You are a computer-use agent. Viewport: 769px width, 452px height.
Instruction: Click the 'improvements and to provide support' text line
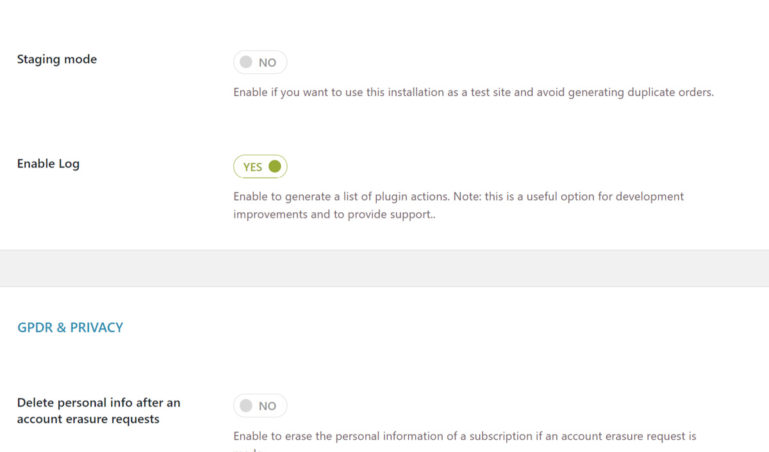pyautogui.click(x=335, y=214)
